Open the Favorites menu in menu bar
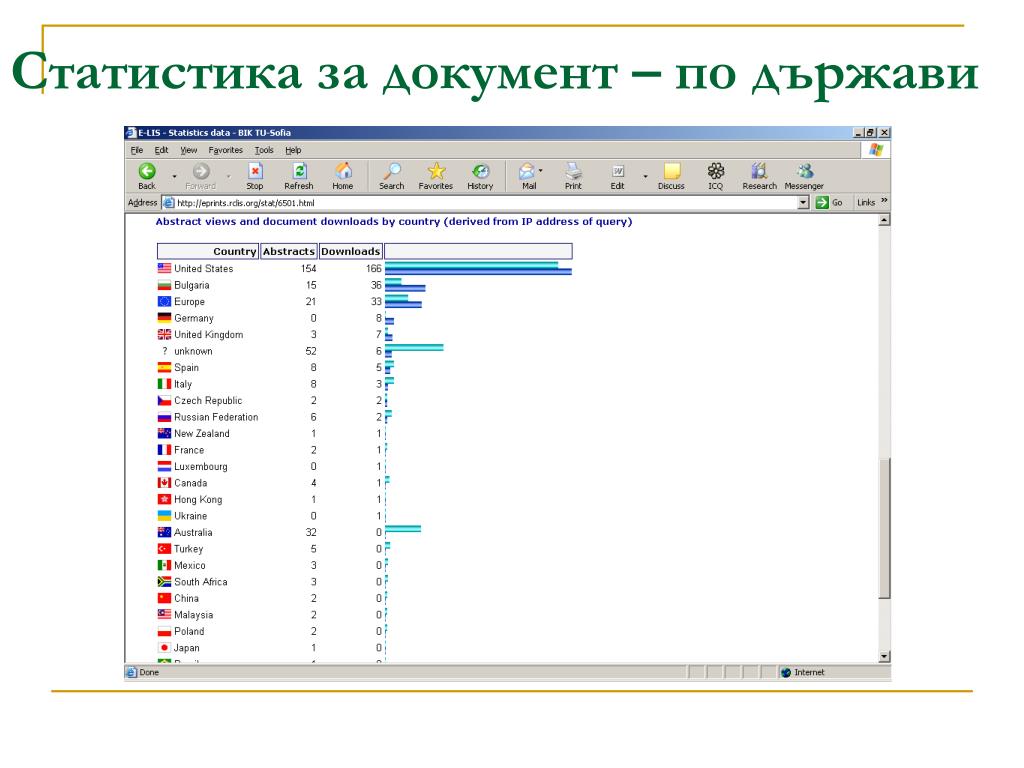Image resolution: width=1024 pixels, height=768 pixels. pyautogui.click(x=225, y=150)
